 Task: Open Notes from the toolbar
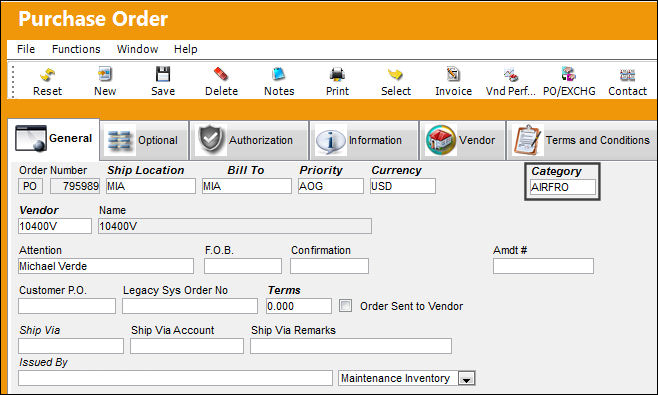click(279, 74)
